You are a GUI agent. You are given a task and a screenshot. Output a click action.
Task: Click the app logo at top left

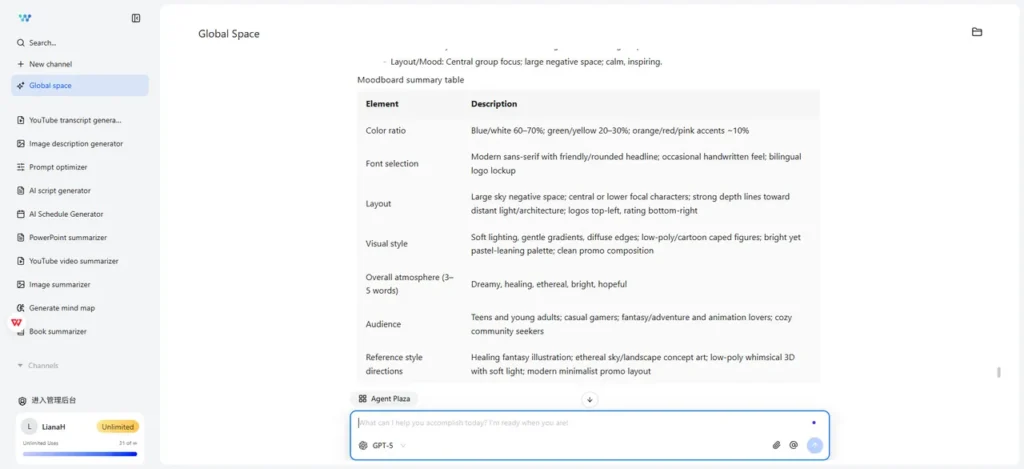(25, 18)
